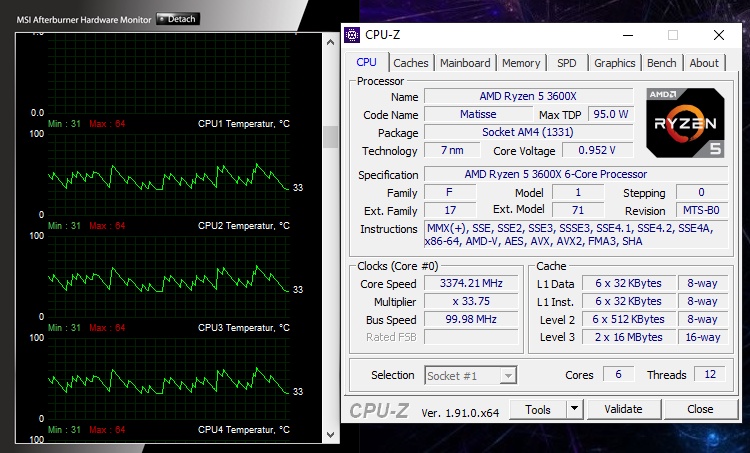This screenshot has width=750, height=453.
Task: Click the Max TDP value 95.0 W
Action: (x=610, y=114)
